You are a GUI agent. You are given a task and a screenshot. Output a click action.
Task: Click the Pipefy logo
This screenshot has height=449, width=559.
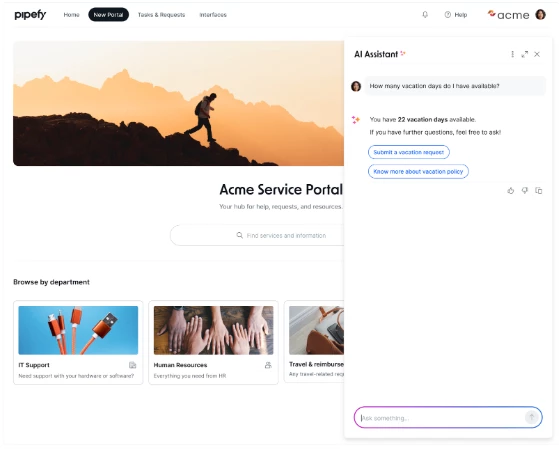click(x=30, y=15)
